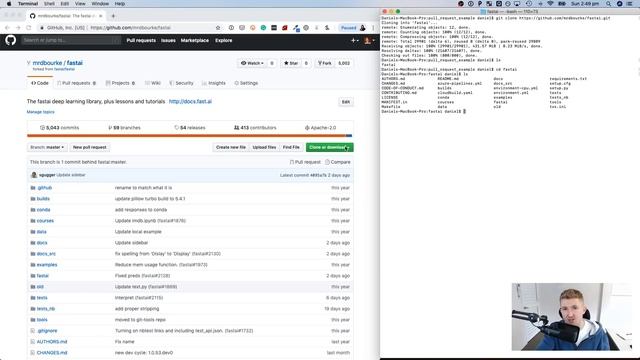
Task: Click the Create new file button
Action: (x=231, y=147)
